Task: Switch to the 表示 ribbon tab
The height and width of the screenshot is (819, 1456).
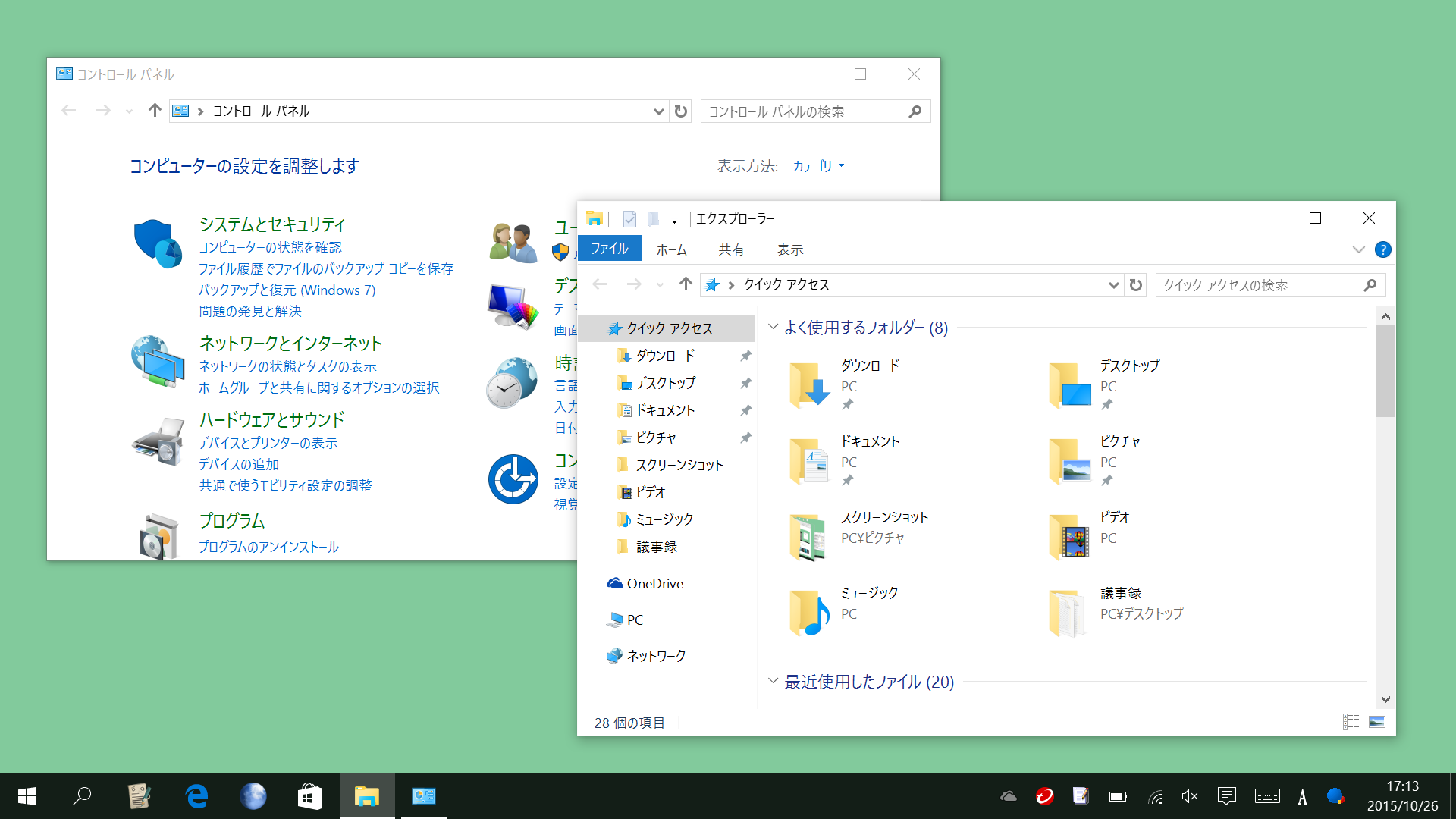Action: coord(789,249)
